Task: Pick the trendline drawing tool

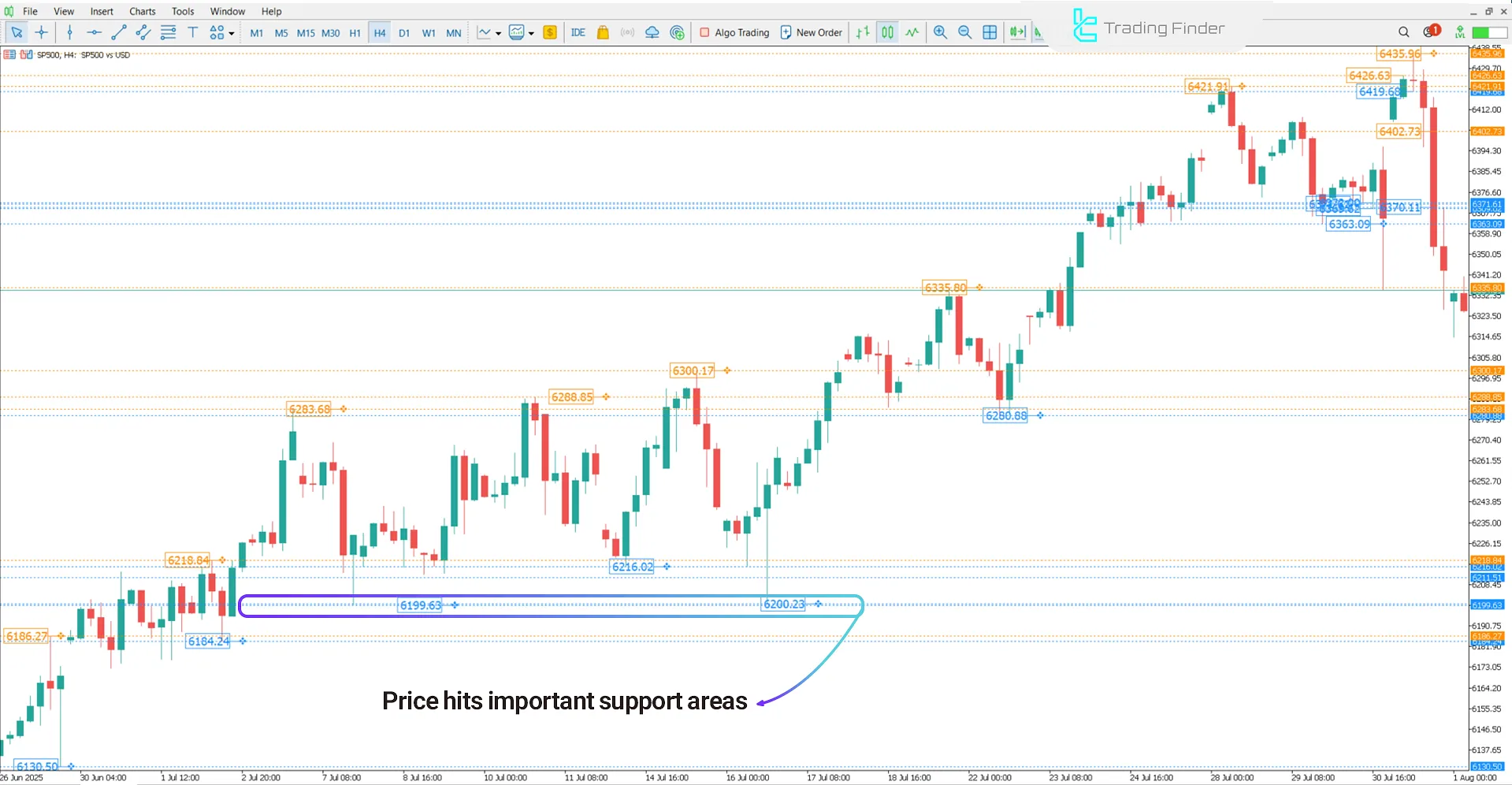Action: click(119, 32)
